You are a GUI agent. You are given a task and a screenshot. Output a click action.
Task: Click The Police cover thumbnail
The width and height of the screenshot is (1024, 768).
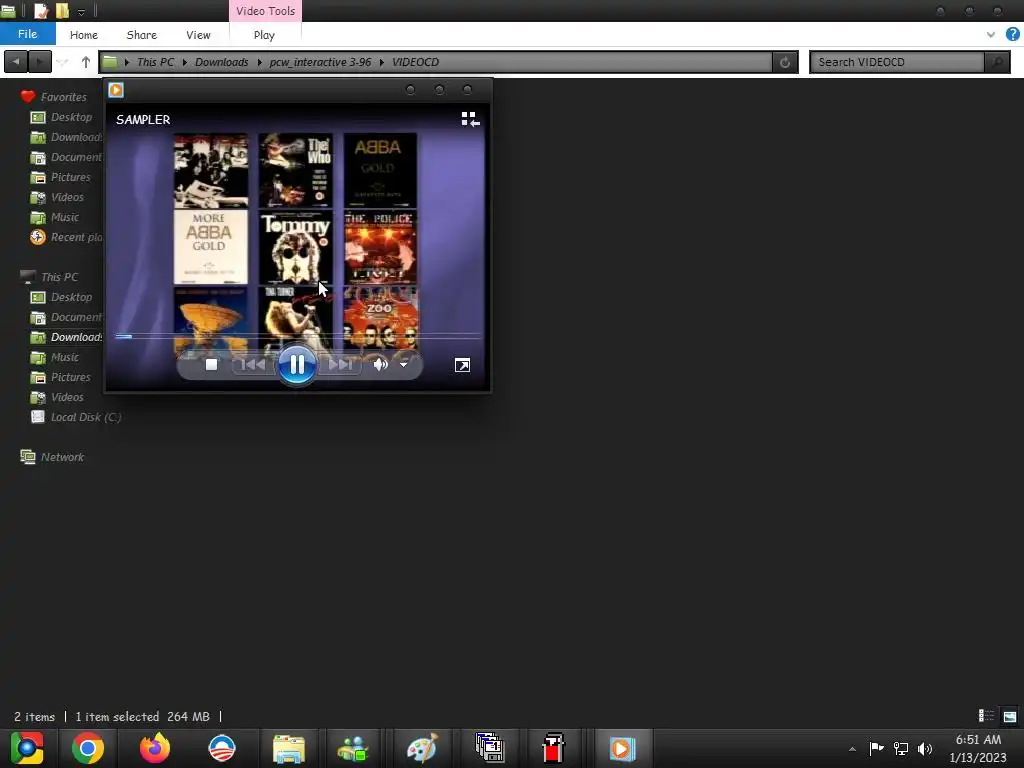click(380, 247)
